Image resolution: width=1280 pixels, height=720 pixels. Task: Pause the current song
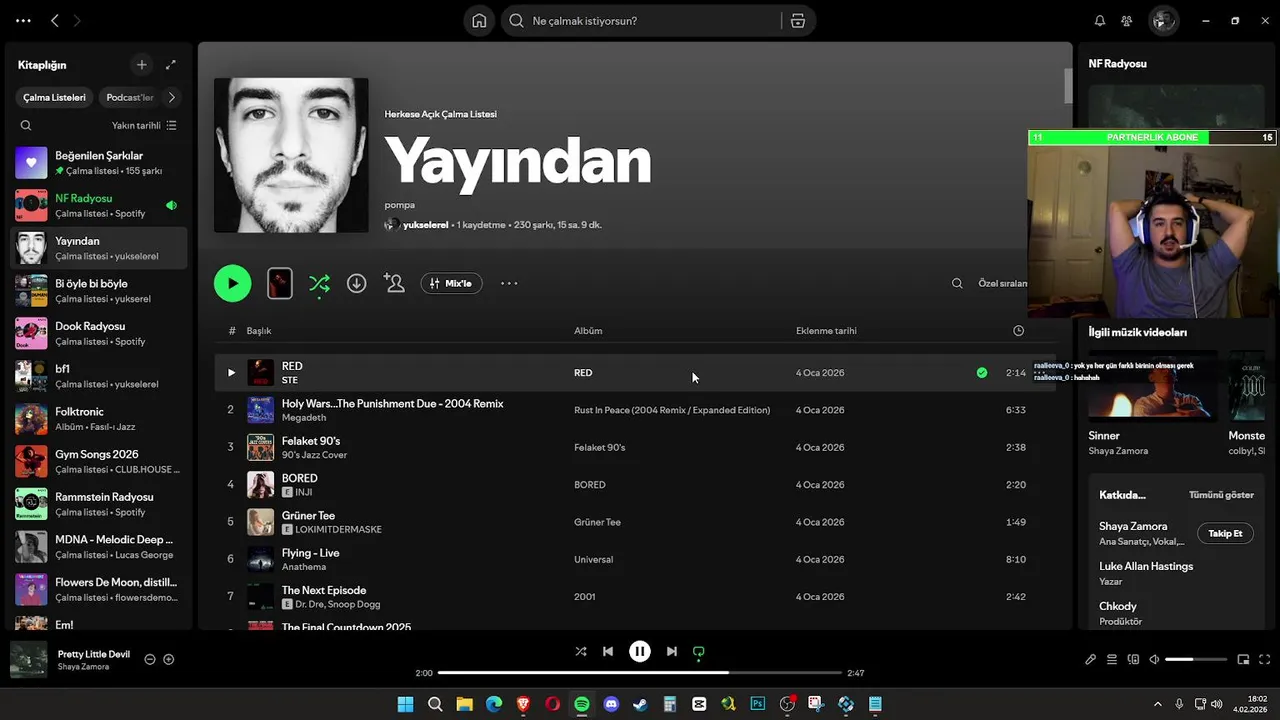click(x=640, y=651)
